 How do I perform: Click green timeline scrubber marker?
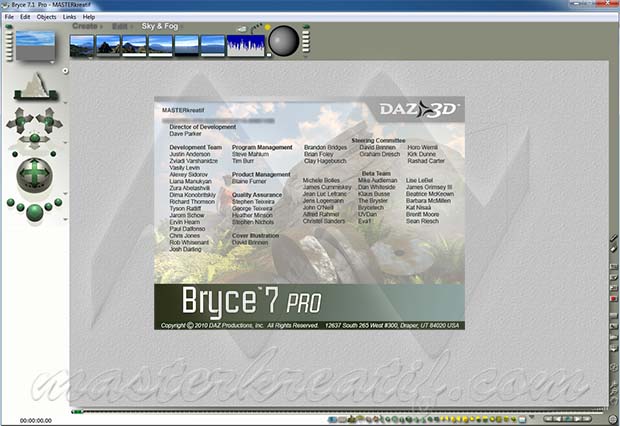[77, 412]
